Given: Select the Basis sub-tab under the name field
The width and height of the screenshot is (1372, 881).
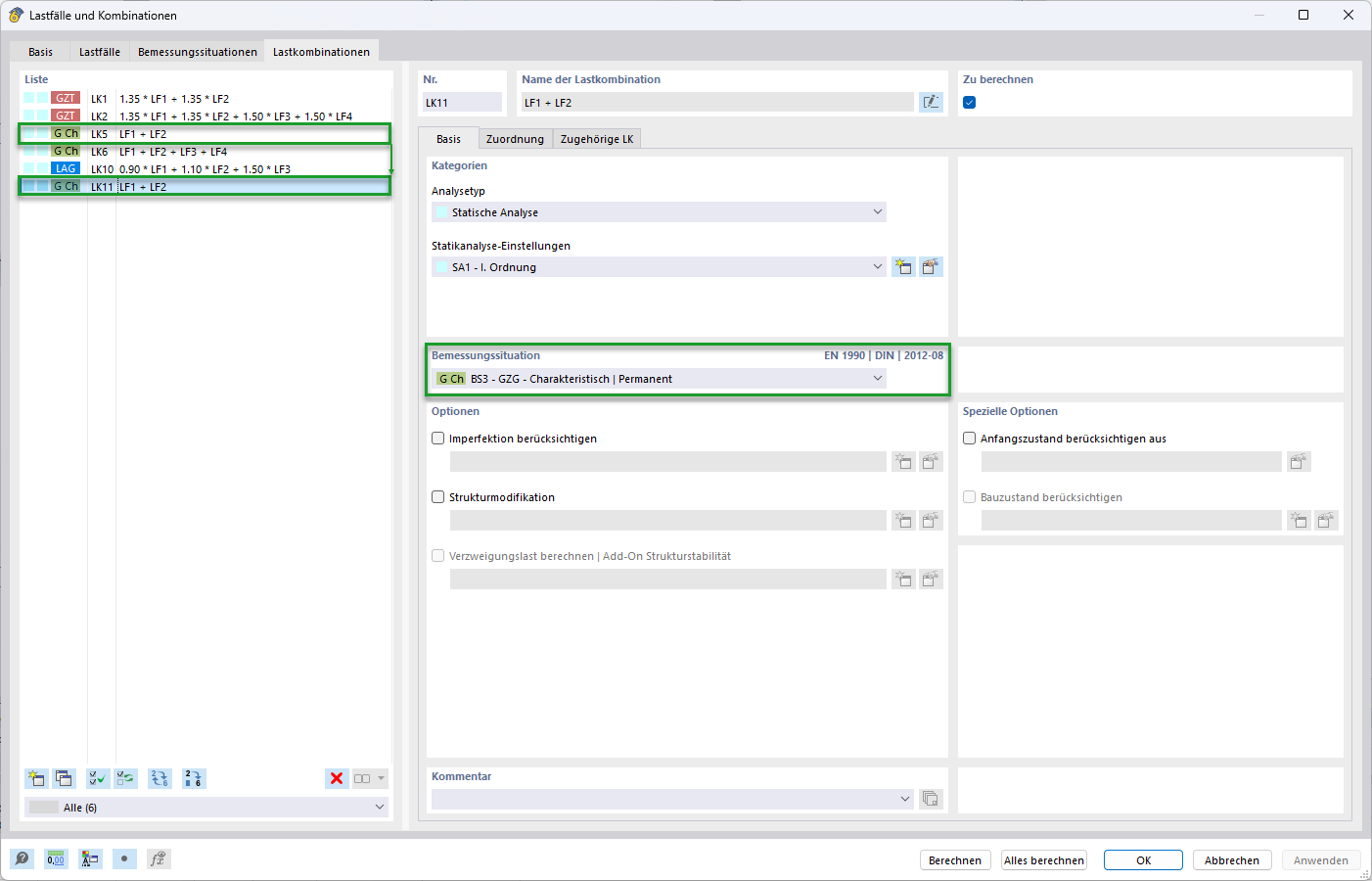Looking at the screenshot, I should pyautogui.click(x=448, y=139).
